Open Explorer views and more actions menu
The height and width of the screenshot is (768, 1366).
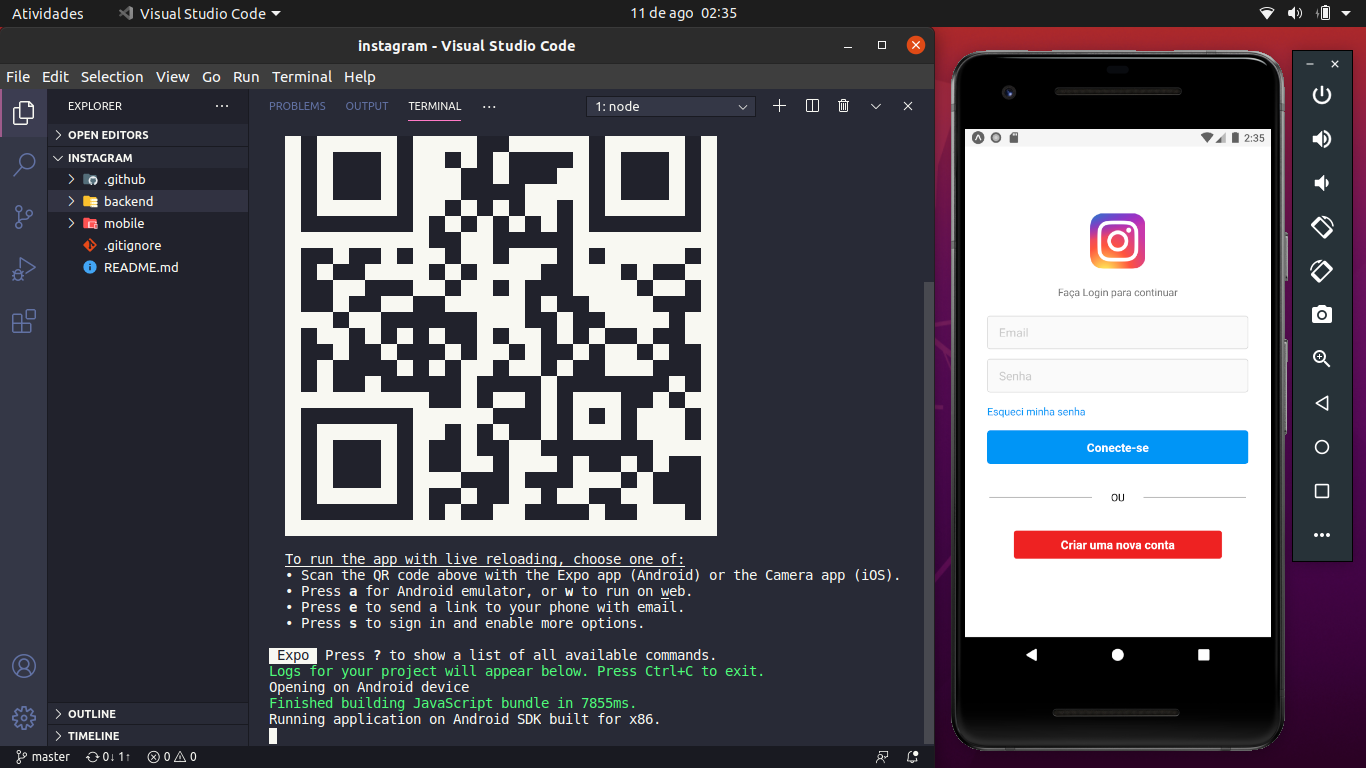point(222,106)
